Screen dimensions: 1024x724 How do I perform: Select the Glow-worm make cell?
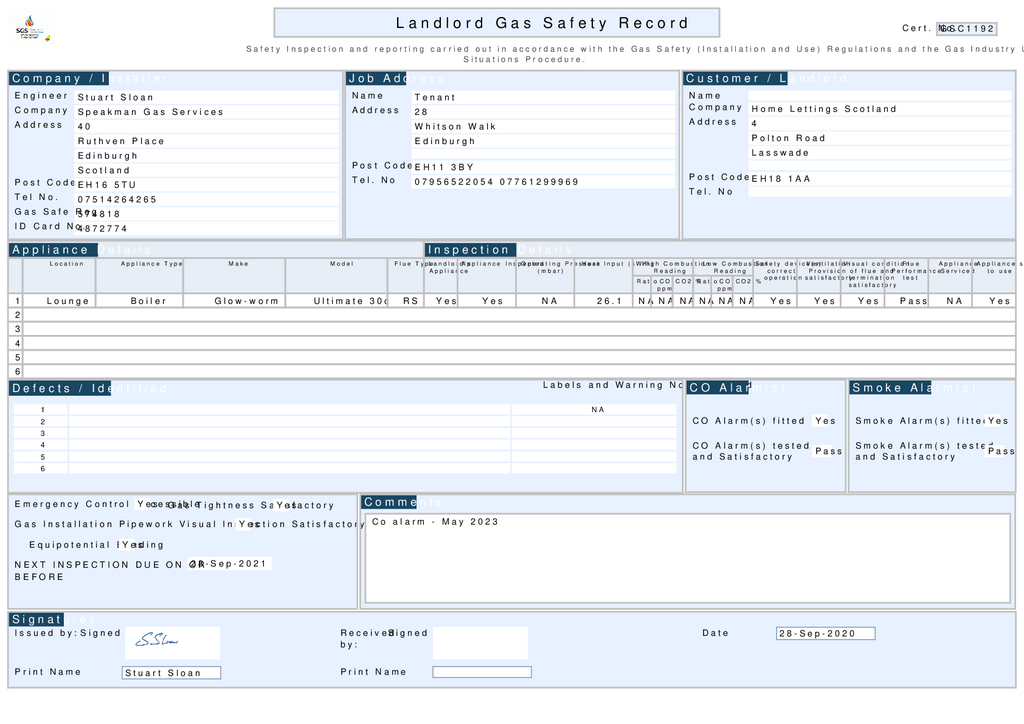pyautogui.click(x=235, y=301)
